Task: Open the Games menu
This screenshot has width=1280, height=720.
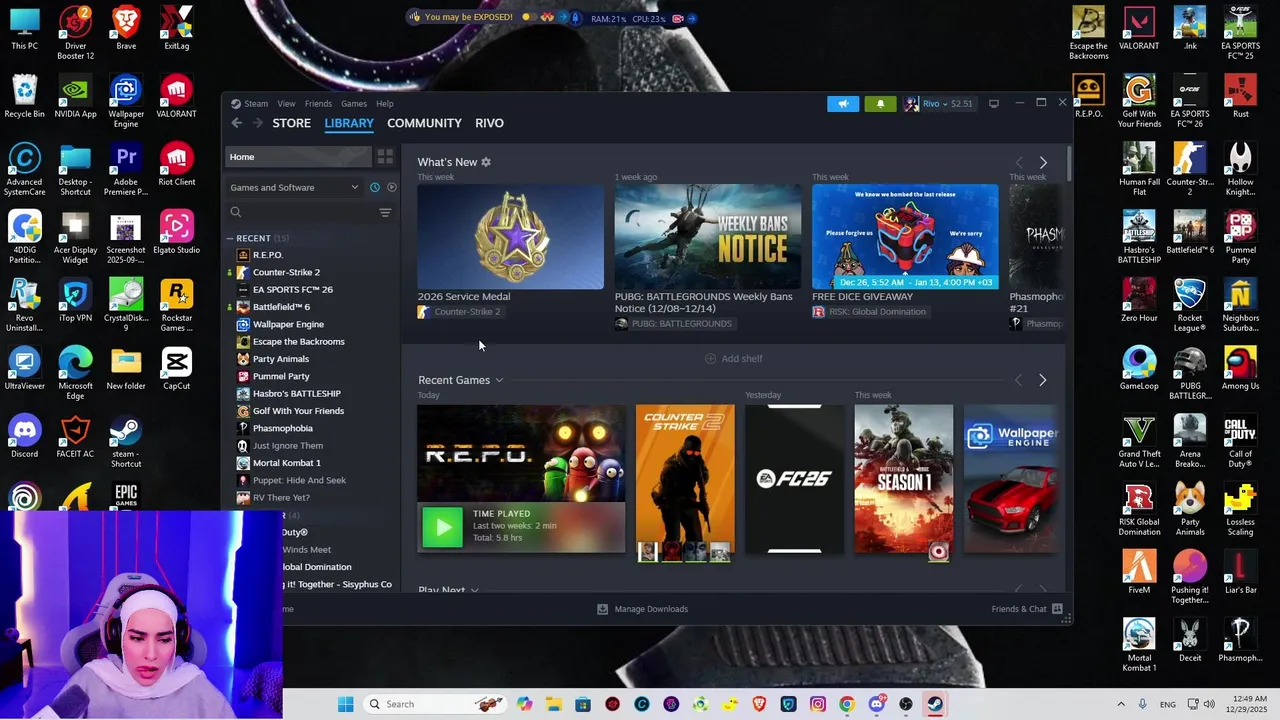Action: pos(353,103)
